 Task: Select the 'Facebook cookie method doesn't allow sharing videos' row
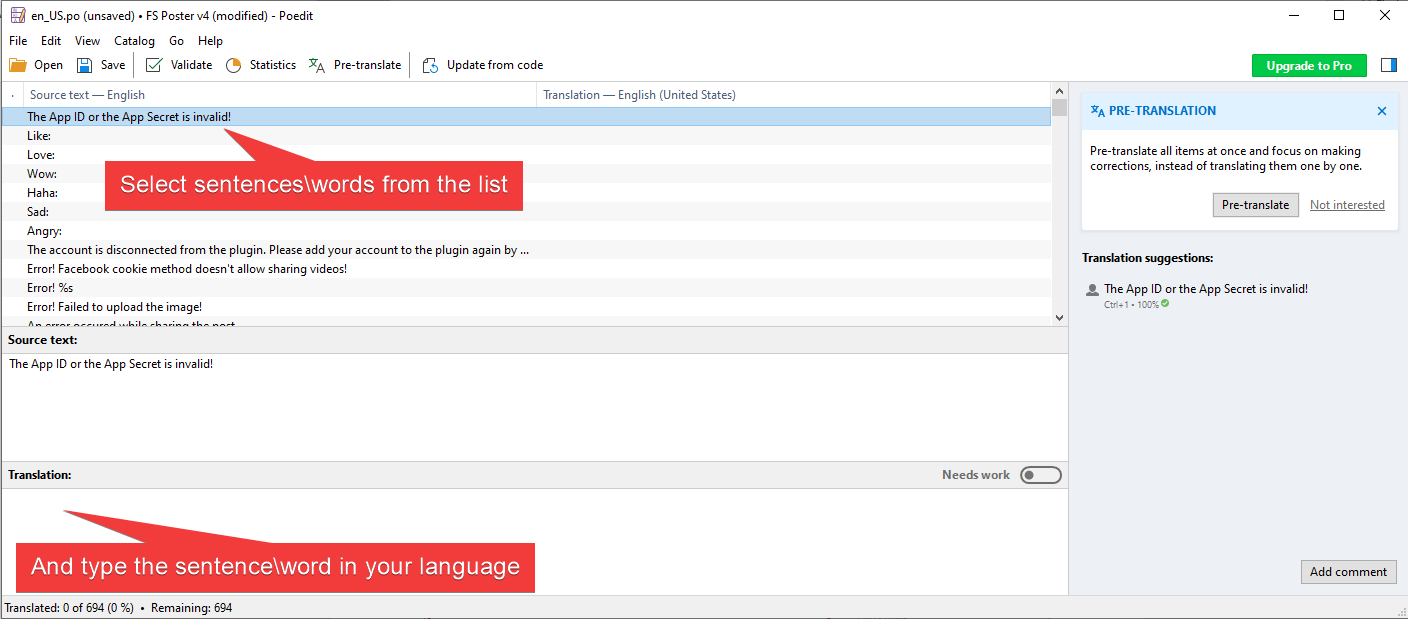[x=526, y=269]
